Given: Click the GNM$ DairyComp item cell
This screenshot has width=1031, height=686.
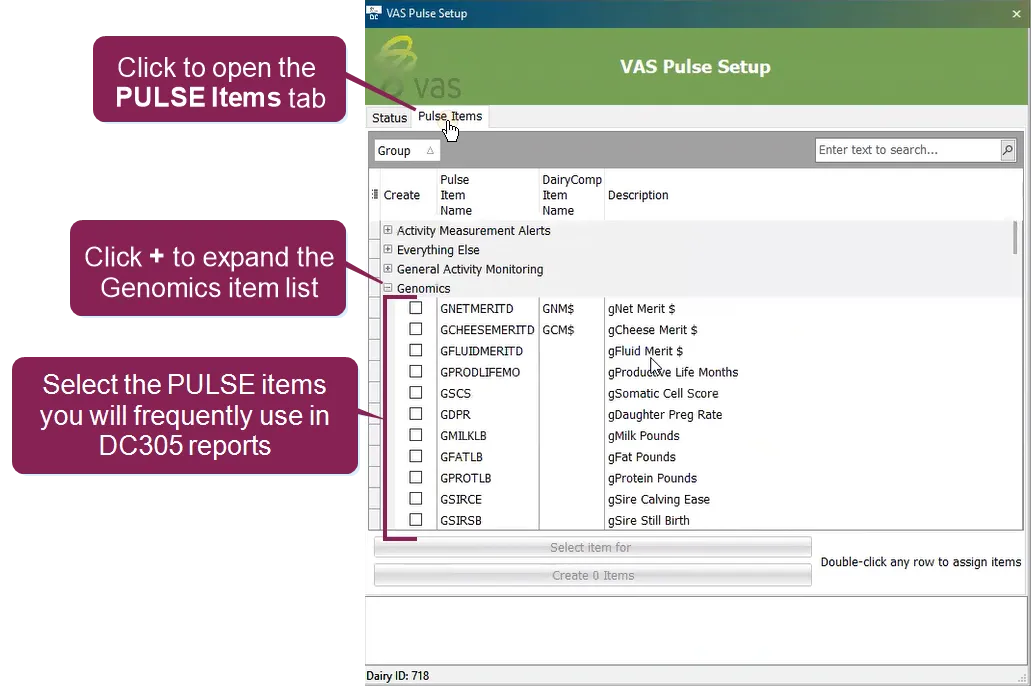Looking at the screenshot, I should [558, 308].
